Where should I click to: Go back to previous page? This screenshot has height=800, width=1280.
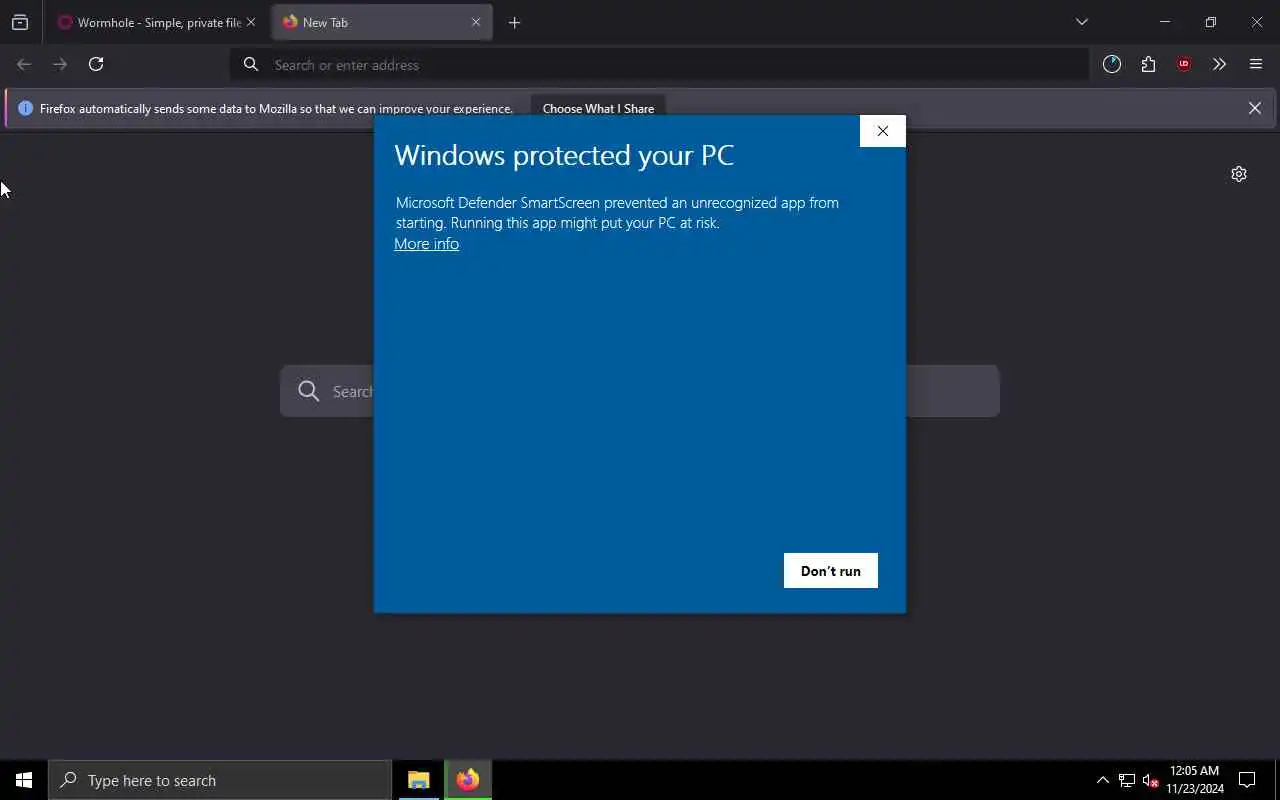[24, 64]
